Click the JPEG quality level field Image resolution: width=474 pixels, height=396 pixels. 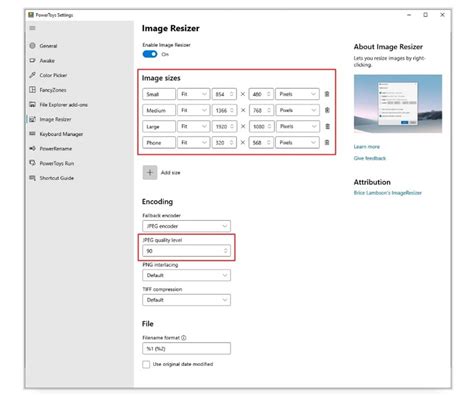pos(186,251)
